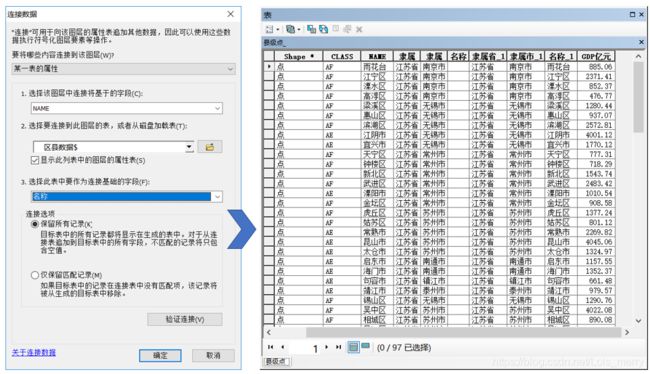
Task: Click the (0 / 97 已选择) status text
Action: point(404,347)
